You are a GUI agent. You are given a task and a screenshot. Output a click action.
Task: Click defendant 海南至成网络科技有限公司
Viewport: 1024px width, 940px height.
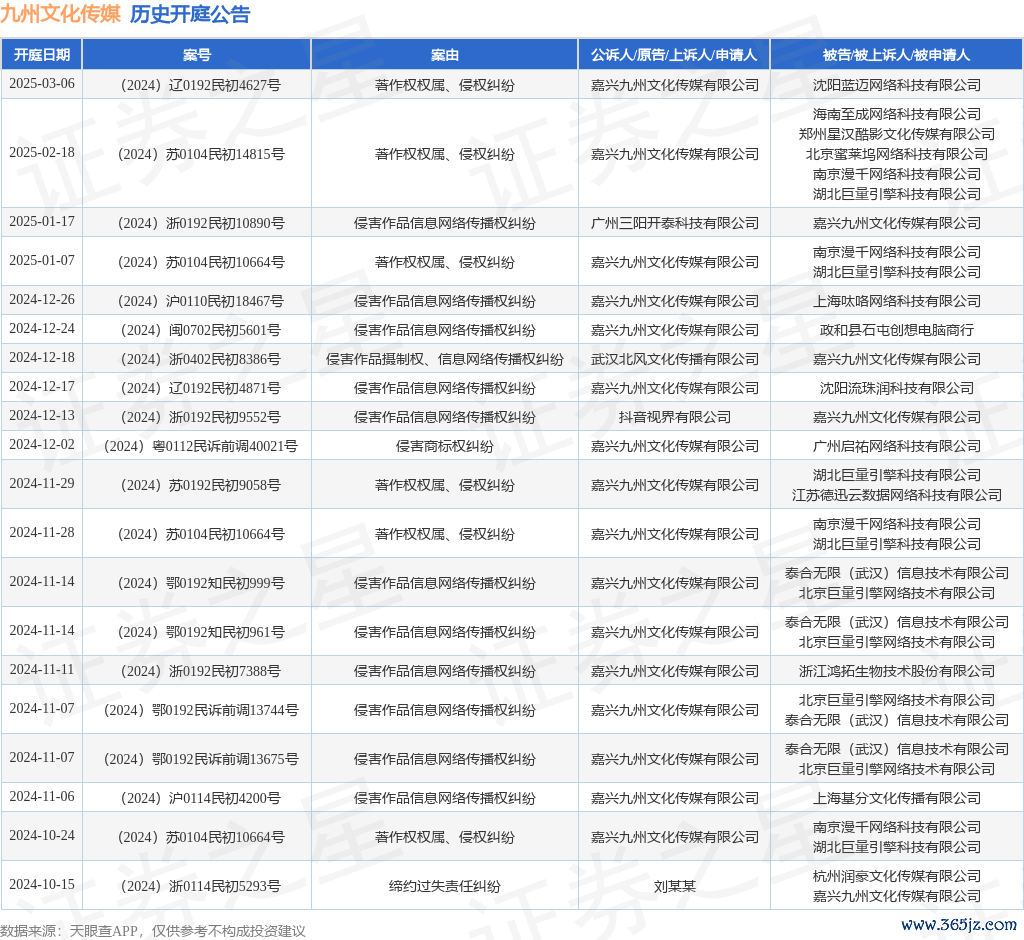[x=897, y=114]
